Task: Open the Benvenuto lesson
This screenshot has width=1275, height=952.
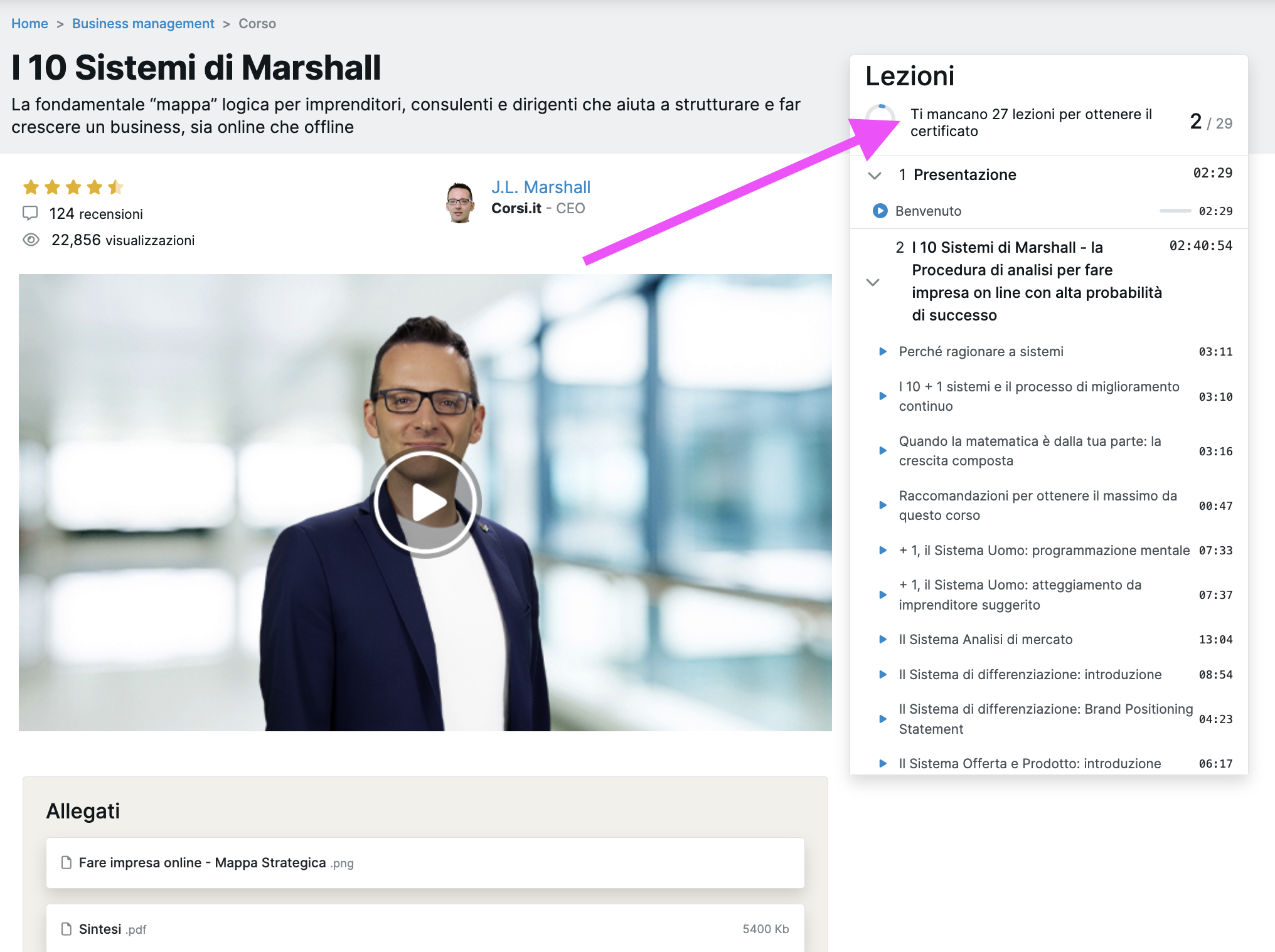Action: (928, 211)
